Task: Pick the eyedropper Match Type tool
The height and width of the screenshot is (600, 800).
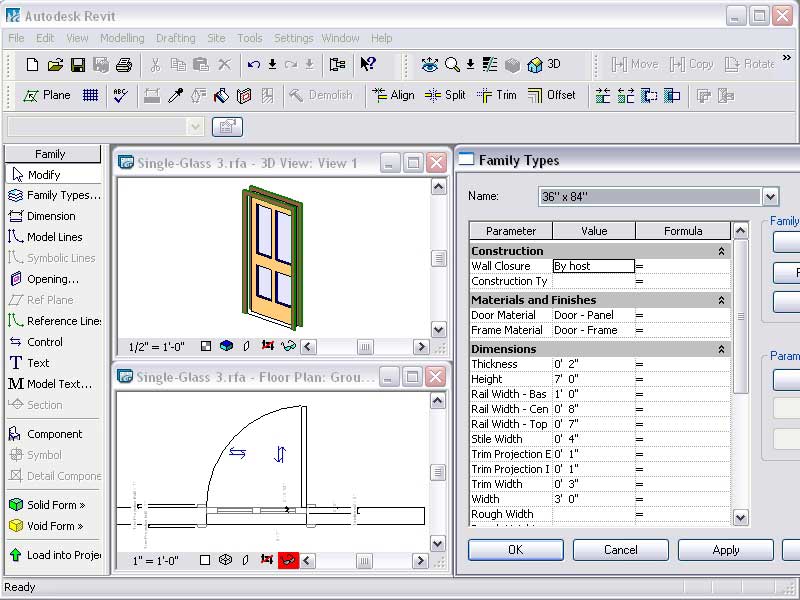Action: [x=176, y=95]
